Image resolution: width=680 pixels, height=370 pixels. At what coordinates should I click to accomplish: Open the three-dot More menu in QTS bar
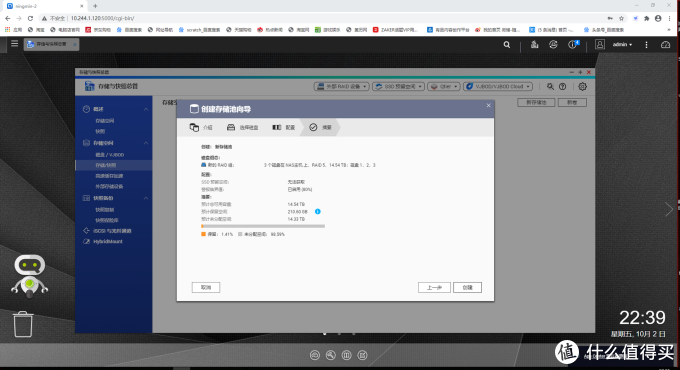click(646, 45)
